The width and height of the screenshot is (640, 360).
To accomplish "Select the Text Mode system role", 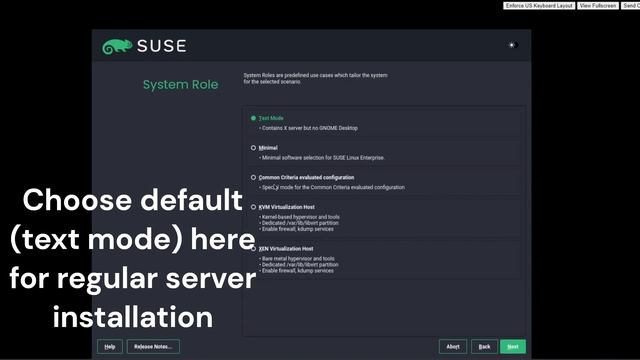I will (253, 118).
